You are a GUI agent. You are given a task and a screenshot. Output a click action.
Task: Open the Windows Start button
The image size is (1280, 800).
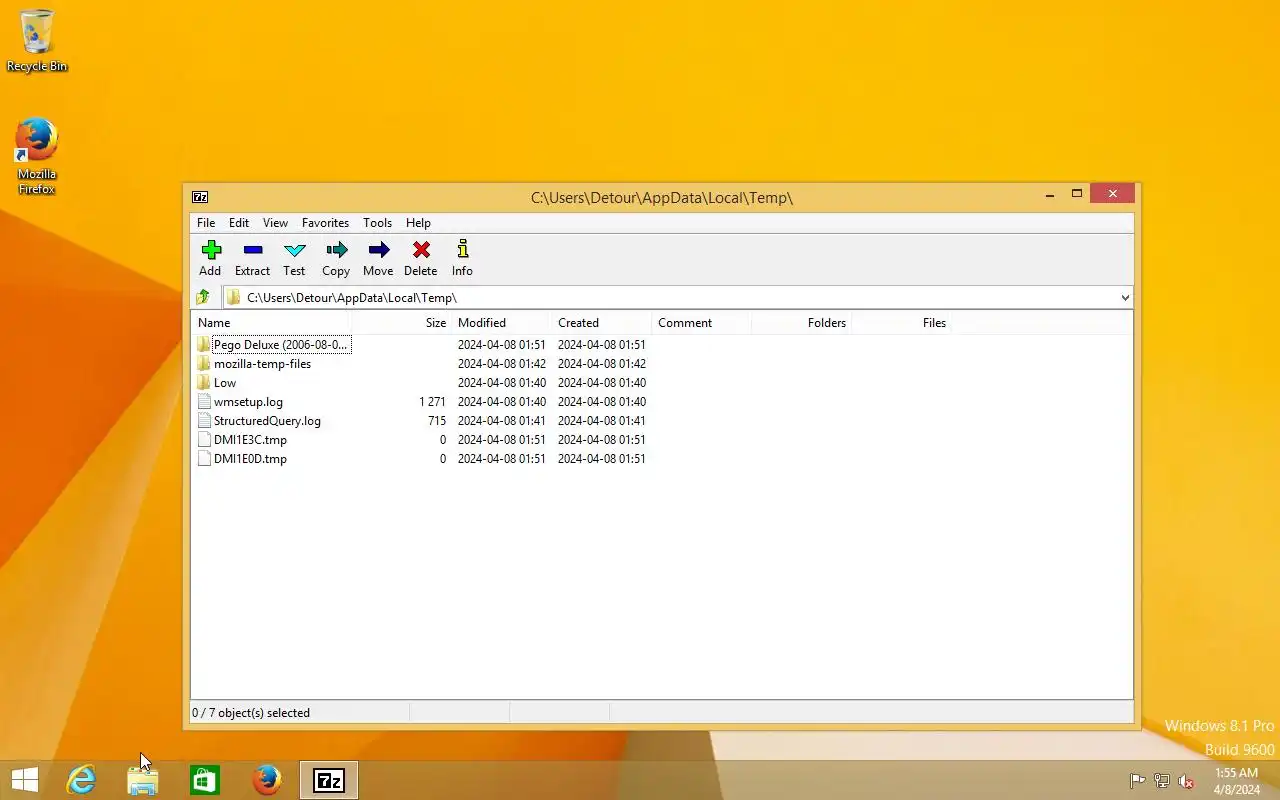coord(24,780)
